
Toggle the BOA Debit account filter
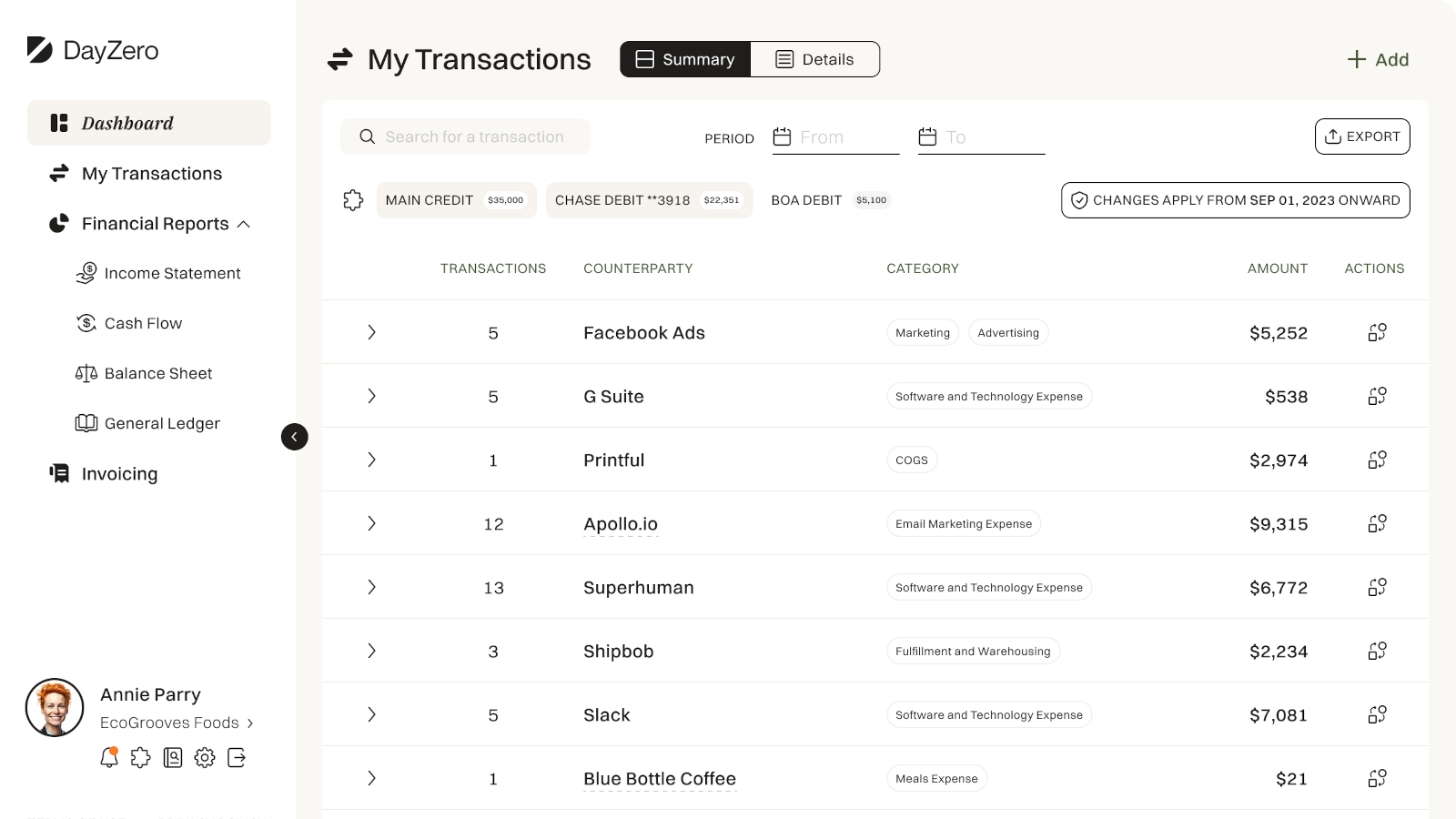click(x=830, y=200)
